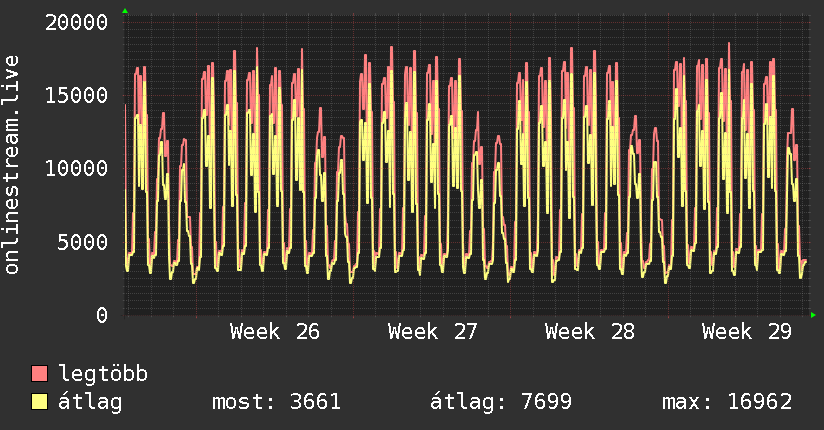Select the Week 28 axis label
Image resolution: width=824 pixels, height=430 pixels.
coord(590,332)
